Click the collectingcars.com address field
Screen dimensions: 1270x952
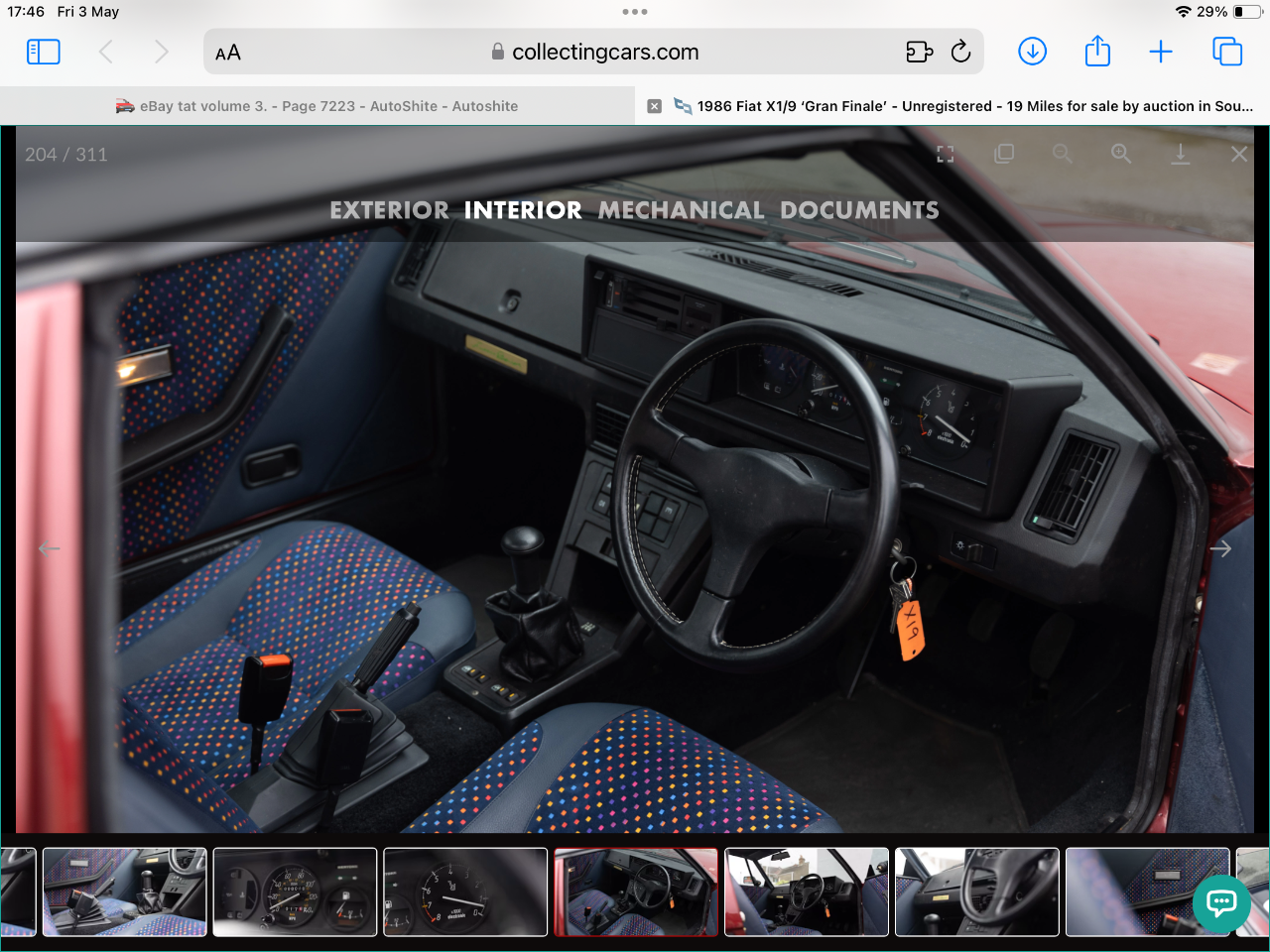click(593, 52)
